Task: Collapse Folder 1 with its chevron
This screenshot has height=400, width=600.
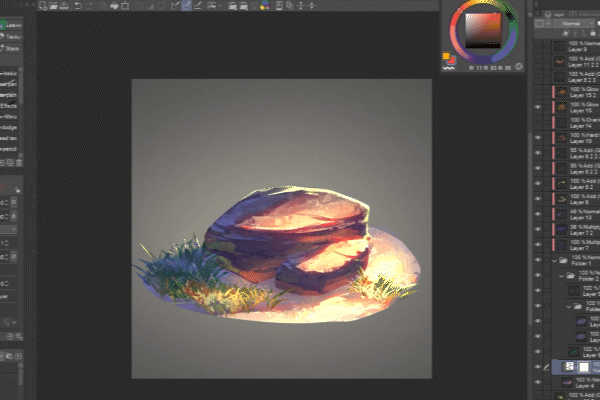Action: 554,261
